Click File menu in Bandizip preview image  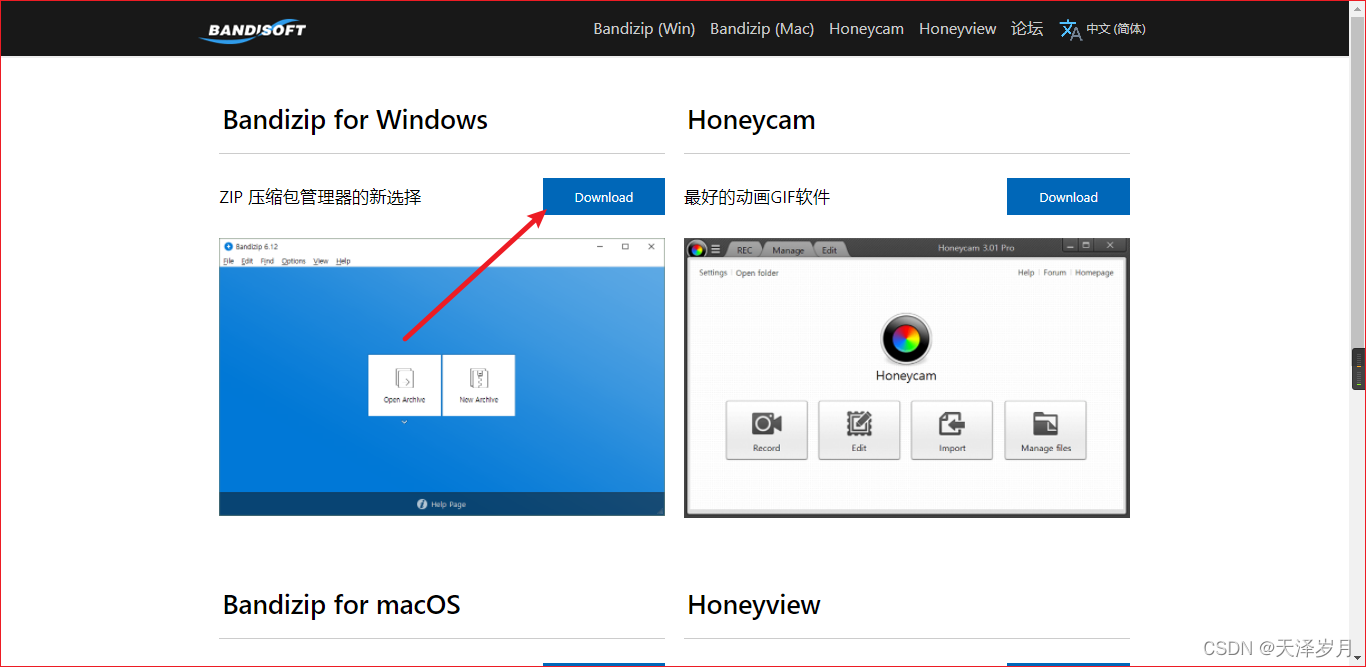click(x=228, y=261)
